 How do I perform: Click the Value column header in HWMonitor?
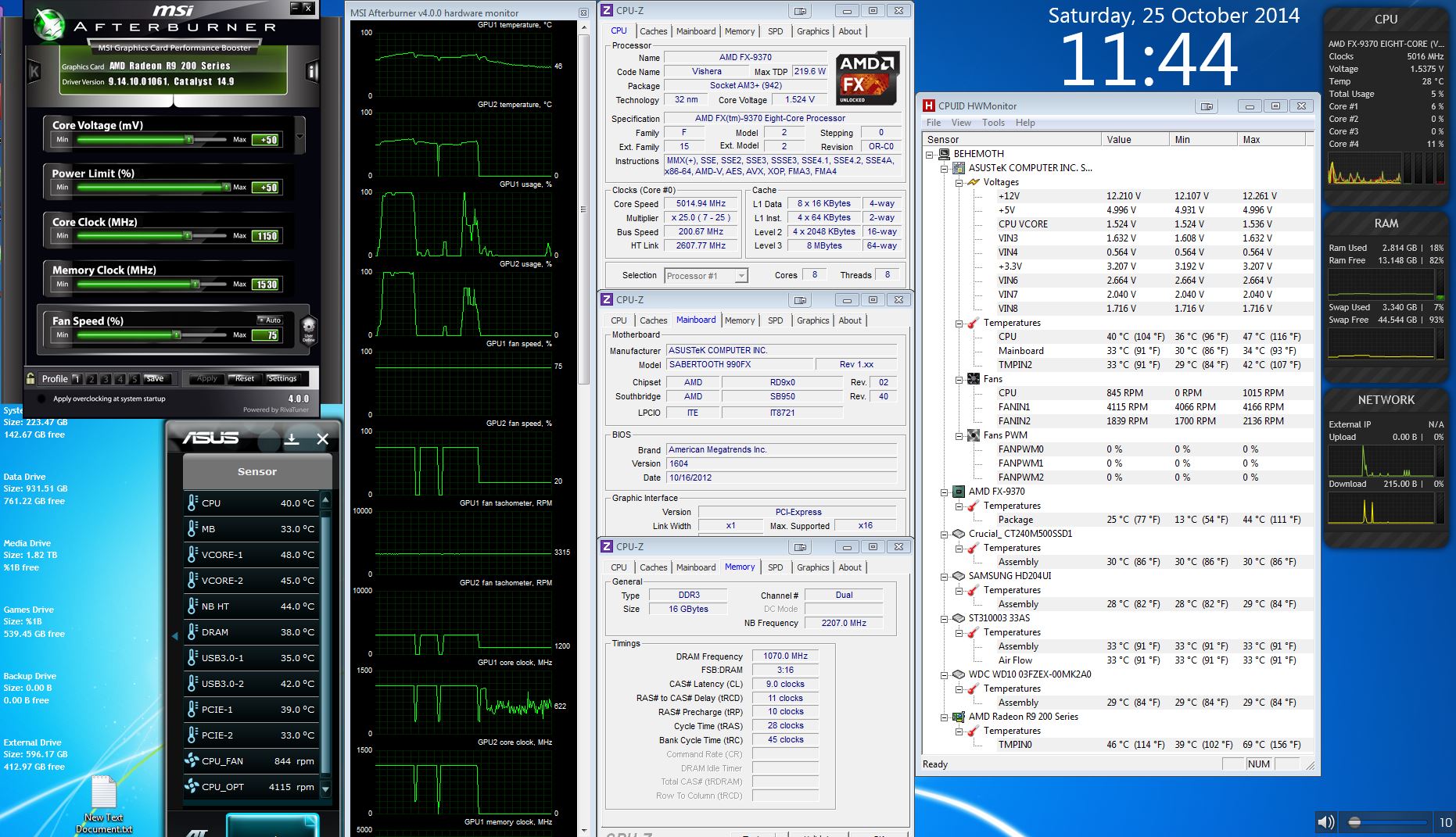[x=1135, y=140]
